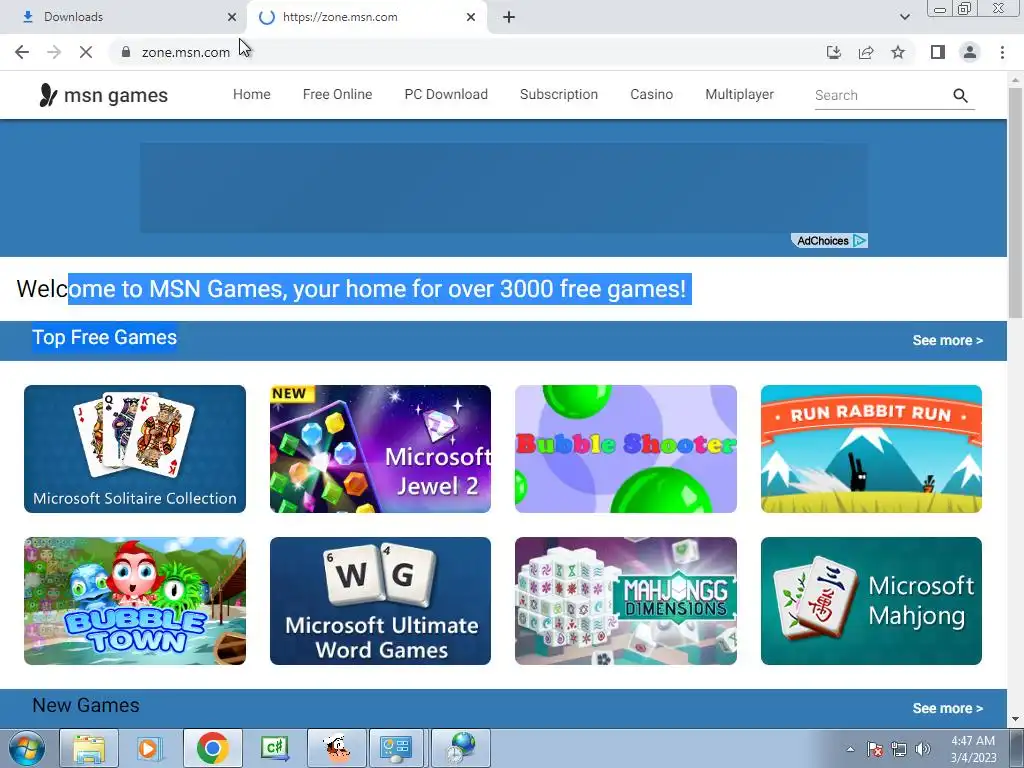Switch to the Downloads tab
Image resolution: width=1024 pixels, height=768 pixels.
point(124,17)
